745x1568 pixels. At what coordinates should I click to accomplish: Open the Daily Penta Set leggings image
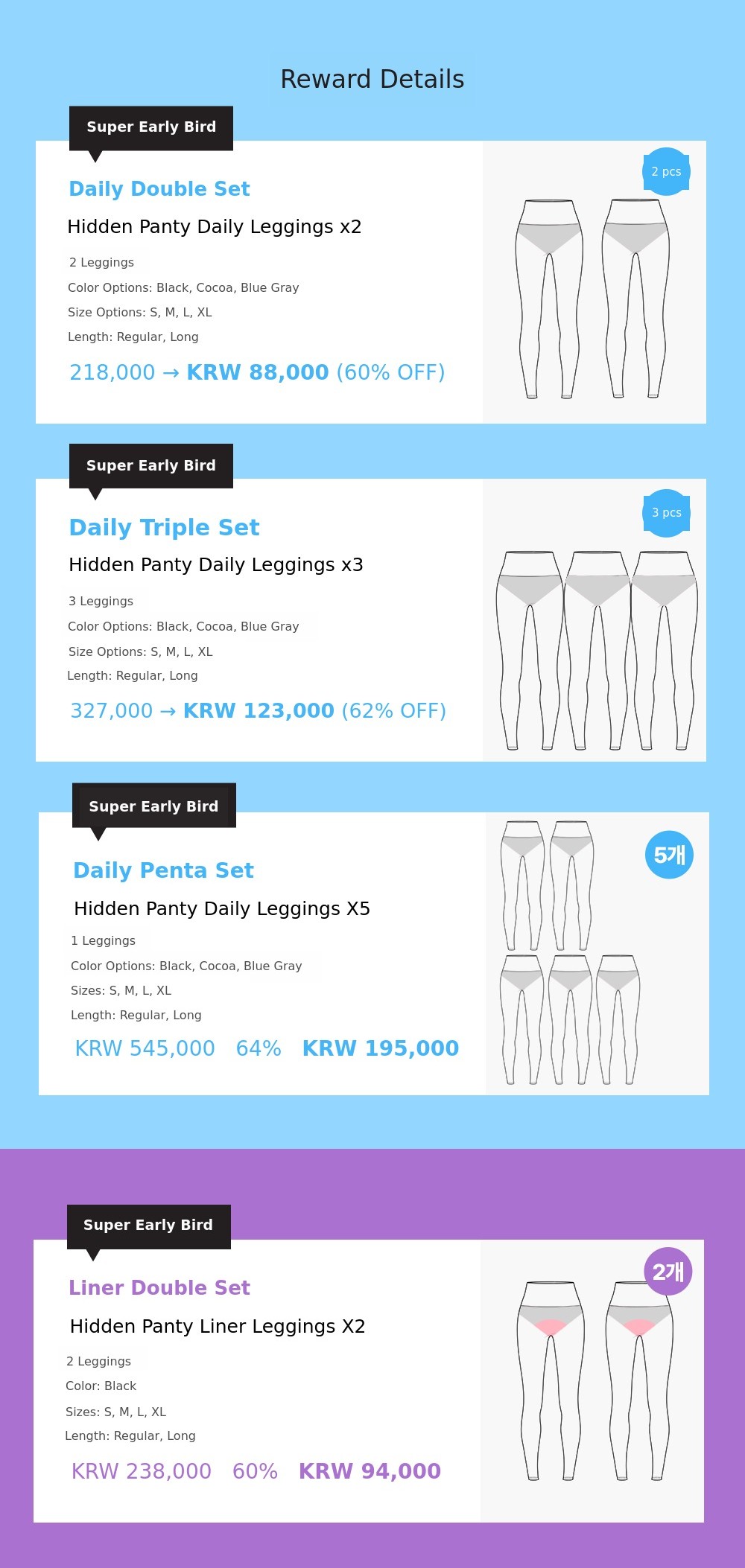[x=570, y=953]
